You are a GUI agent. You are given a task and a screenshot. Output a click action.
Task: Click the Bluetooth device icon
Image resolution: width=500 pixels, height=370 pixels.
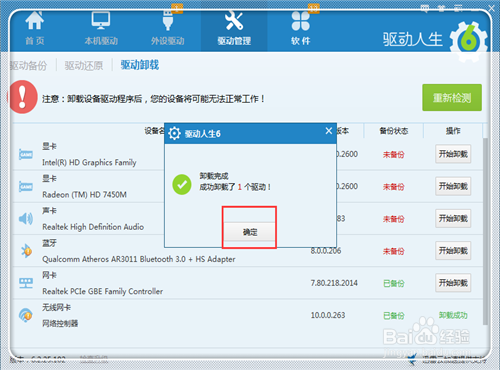26,251
